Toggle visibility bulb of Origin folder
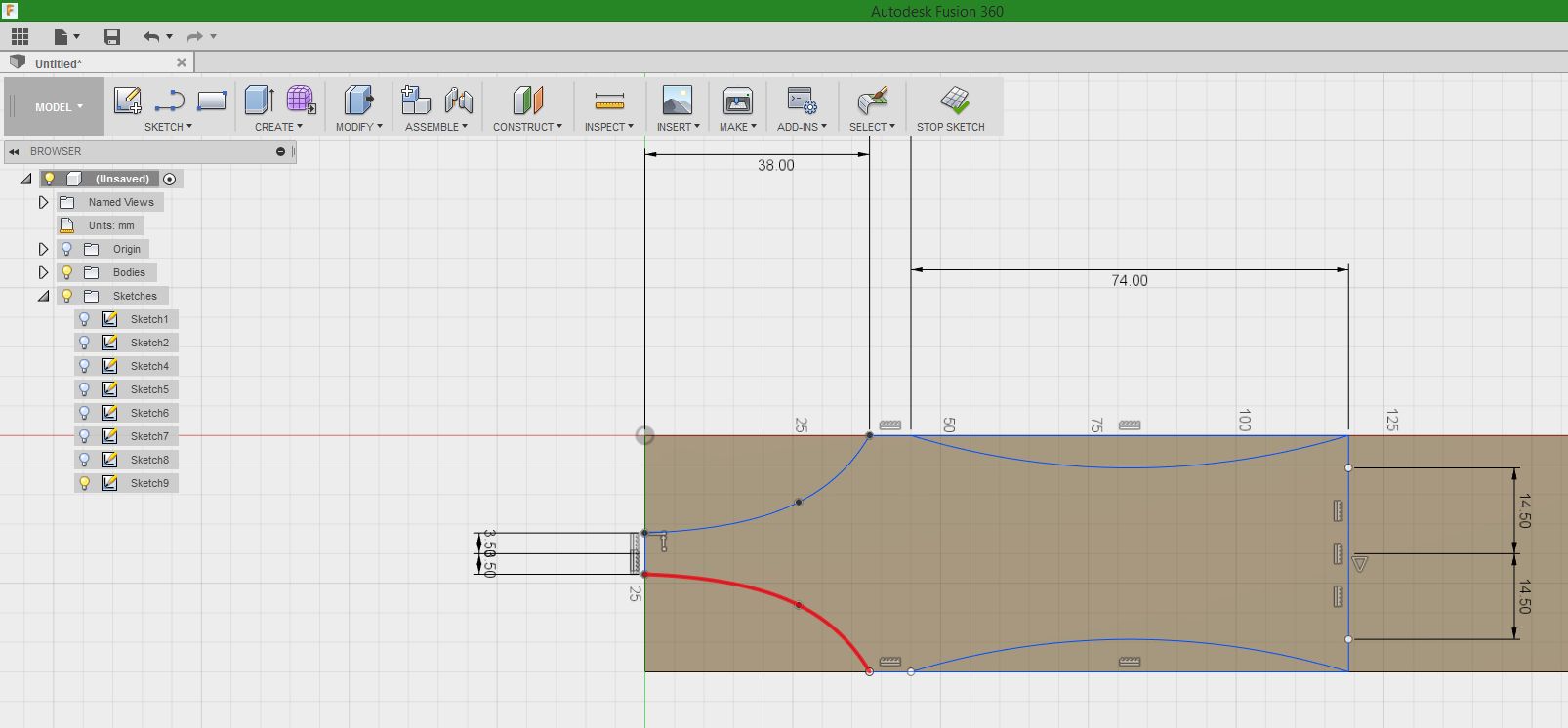 (67, 249)
